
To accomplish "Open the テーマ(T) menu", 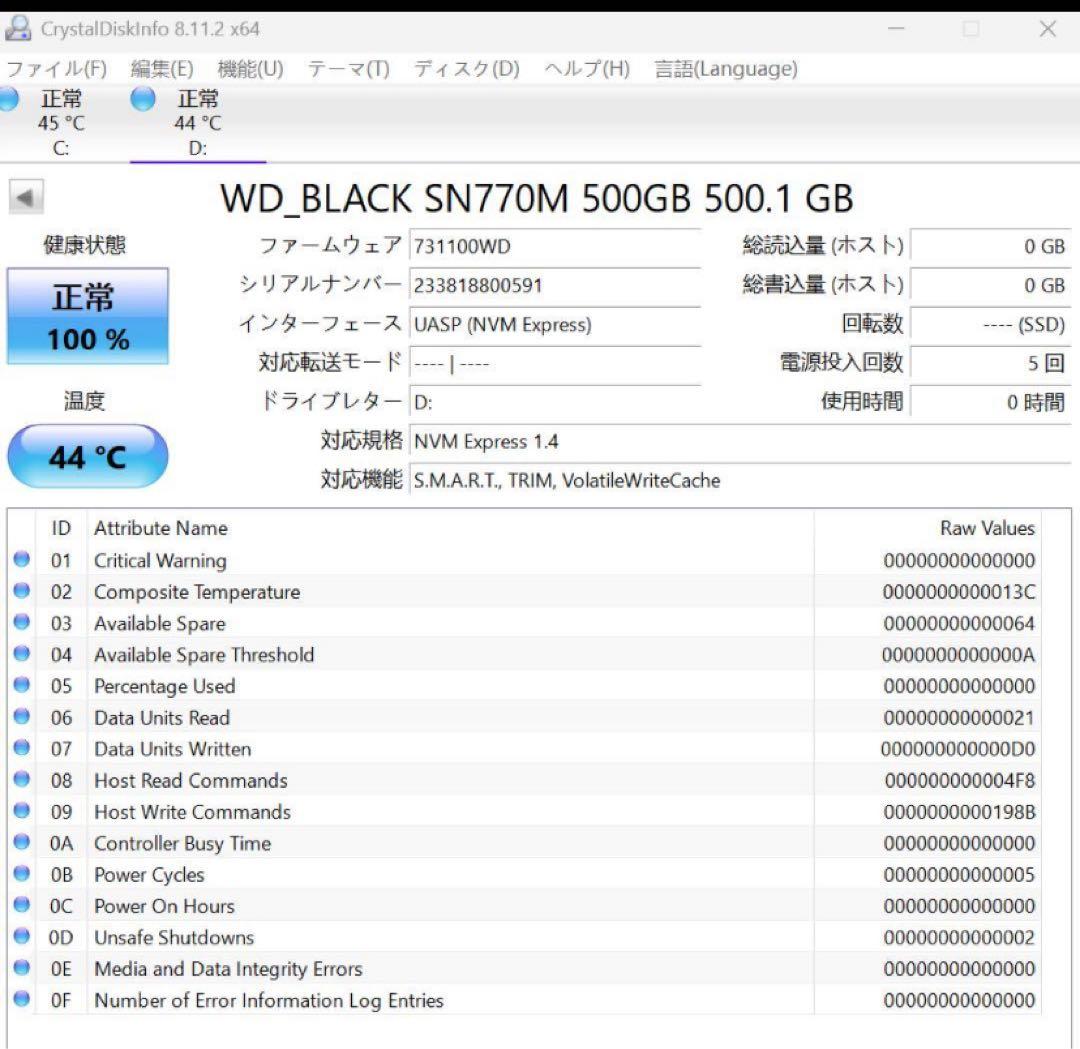I will coord(349,69).
